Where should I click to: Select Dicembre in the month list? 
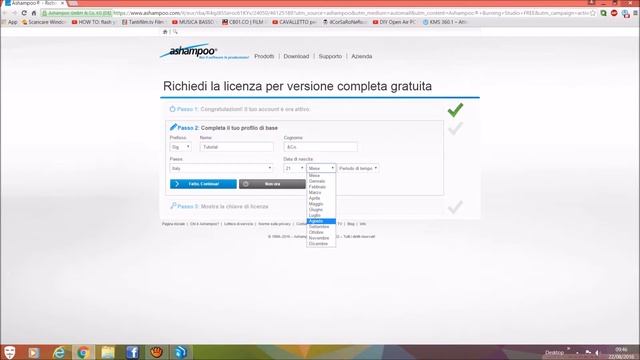321,244
